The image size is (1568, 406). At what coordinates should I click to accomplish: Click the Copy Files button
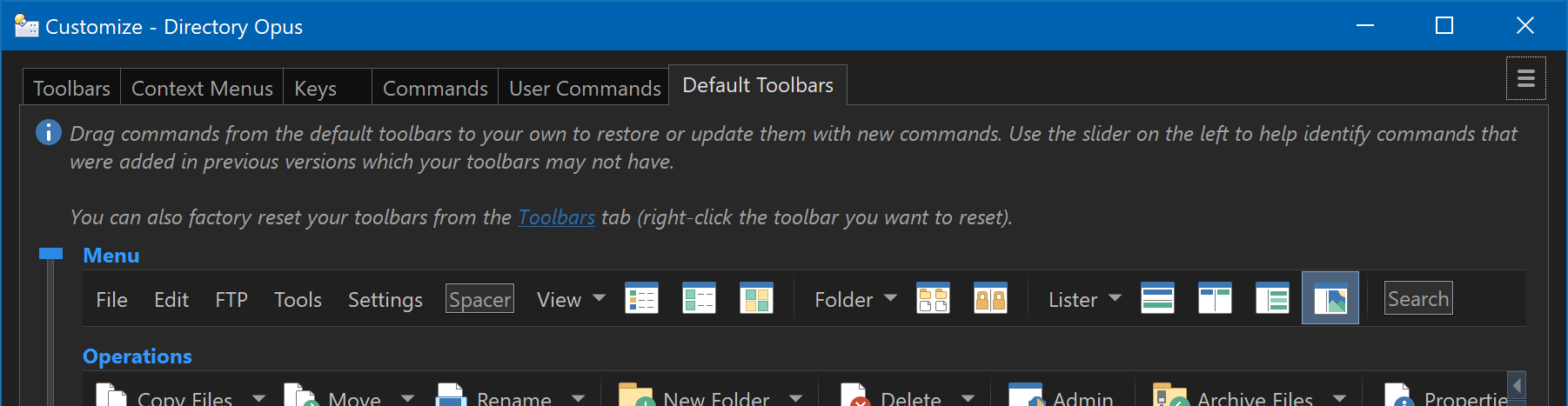(165, 396)
